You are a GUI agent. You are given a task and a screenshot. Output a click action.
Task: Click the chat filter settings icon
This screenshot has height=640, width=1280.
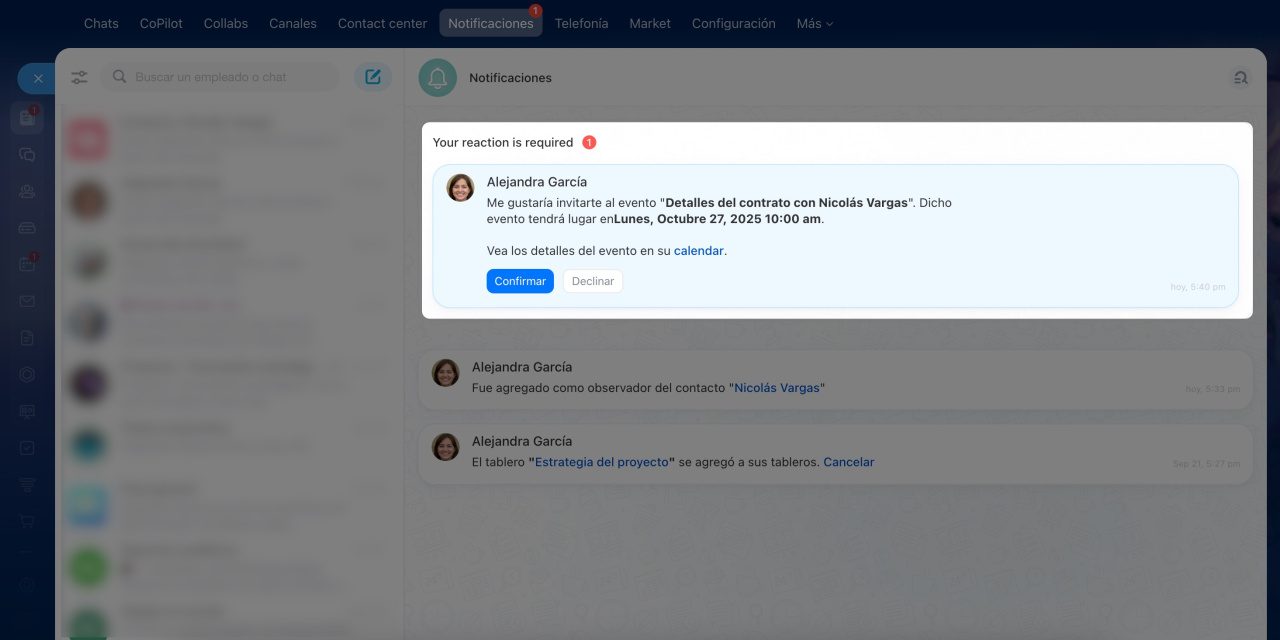pos(80,77)
